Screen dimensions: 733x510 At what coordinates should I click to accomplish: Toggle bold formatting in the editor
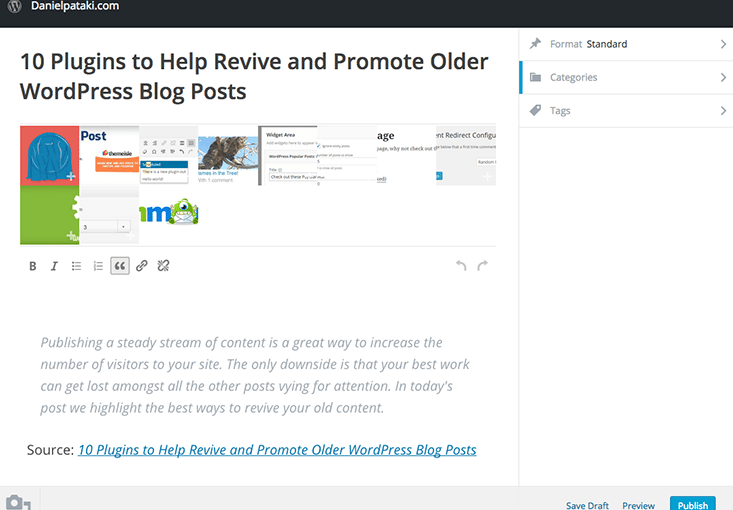coord(33,266)
